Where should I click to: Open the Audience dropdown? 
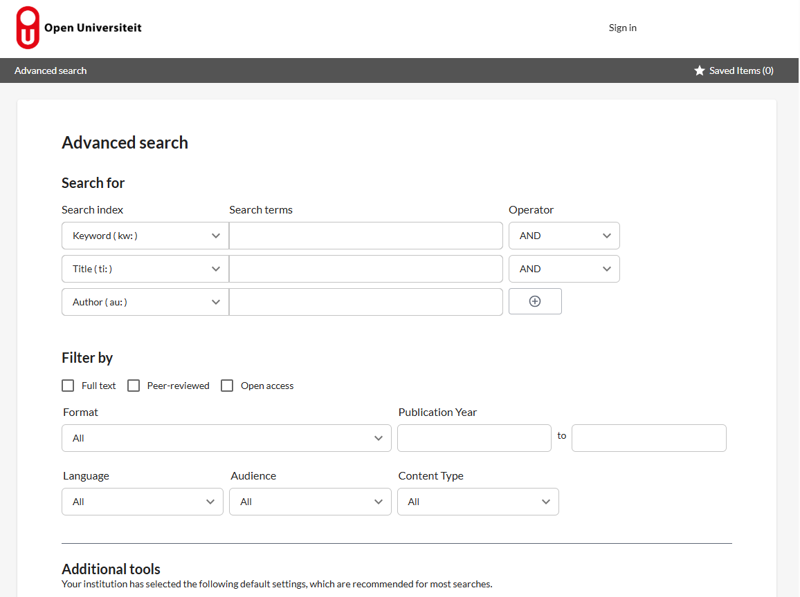[x=310, y=502]
